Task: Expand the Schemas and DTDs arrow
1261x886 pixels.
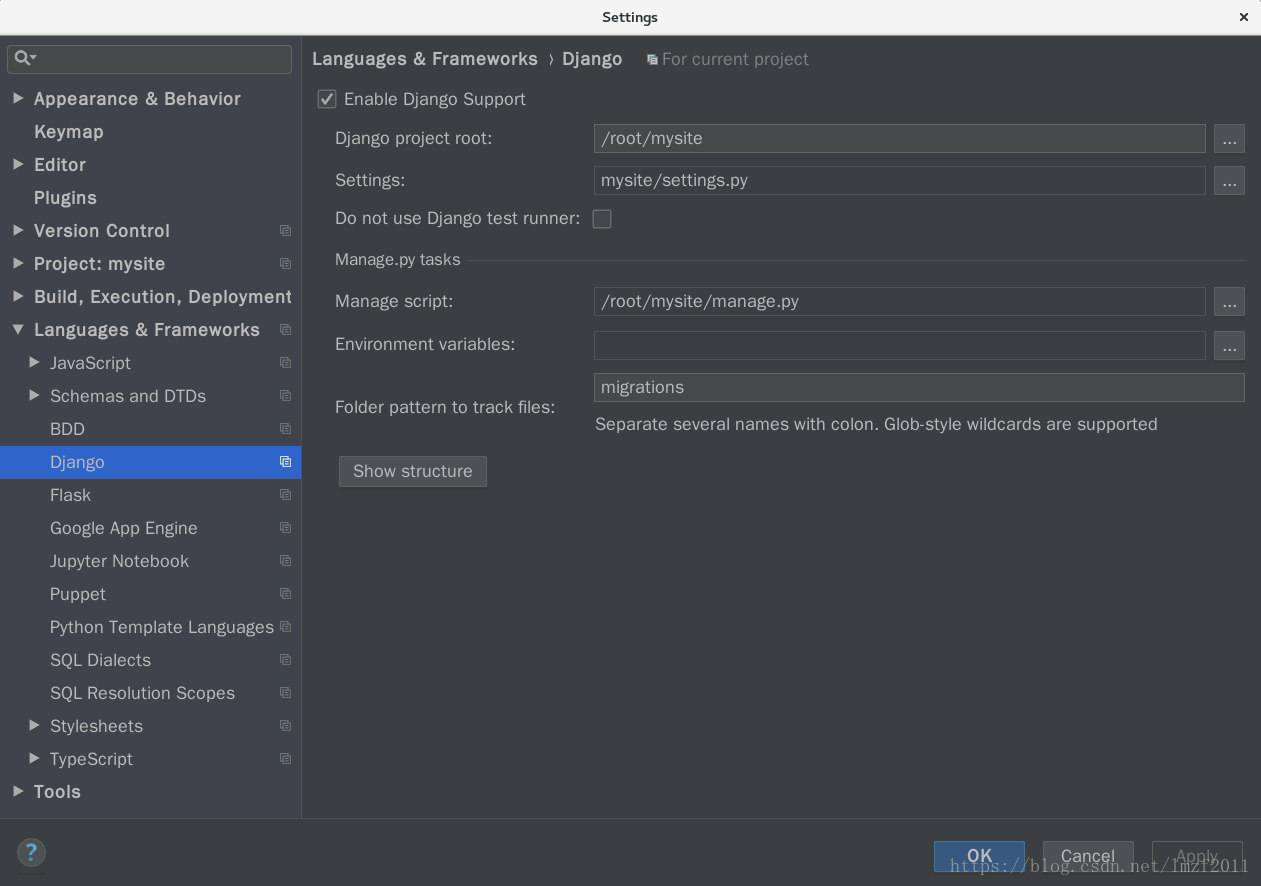Action: pos(35,395)
